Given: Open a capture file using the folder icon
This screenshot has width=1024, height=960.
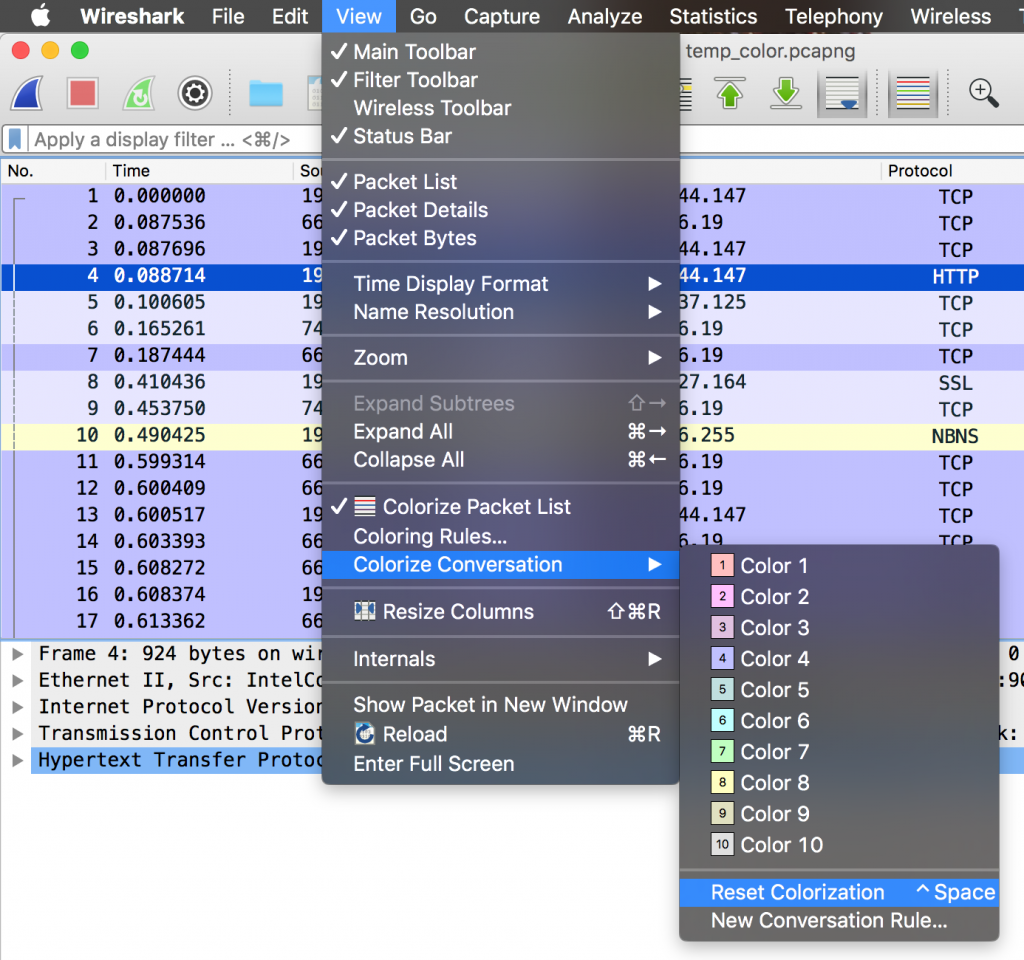Looking at the screenshot, I should [x=264, y=93].
